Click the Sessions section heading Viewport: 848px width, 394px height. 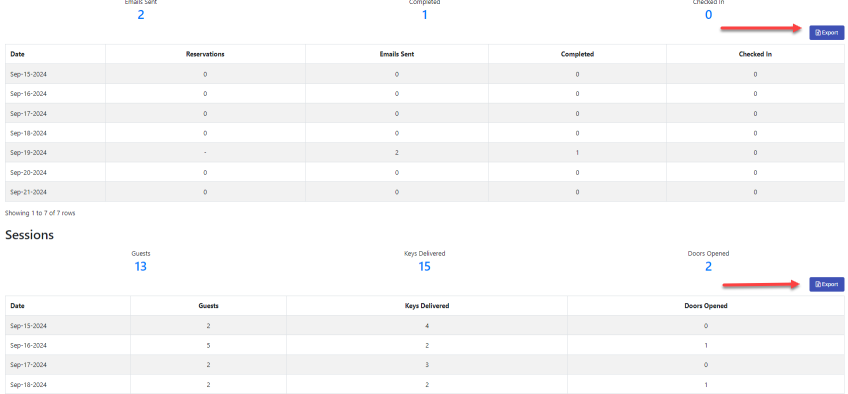(29, 235)
